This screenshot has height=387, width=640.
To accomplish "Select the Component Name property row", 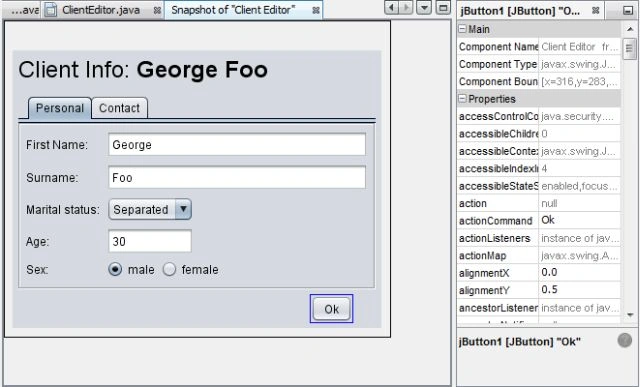I will (539, 47).
